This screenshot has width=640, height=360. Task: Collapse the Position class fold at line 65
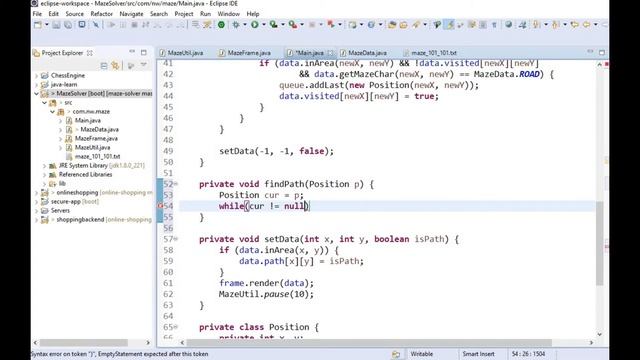176,327
